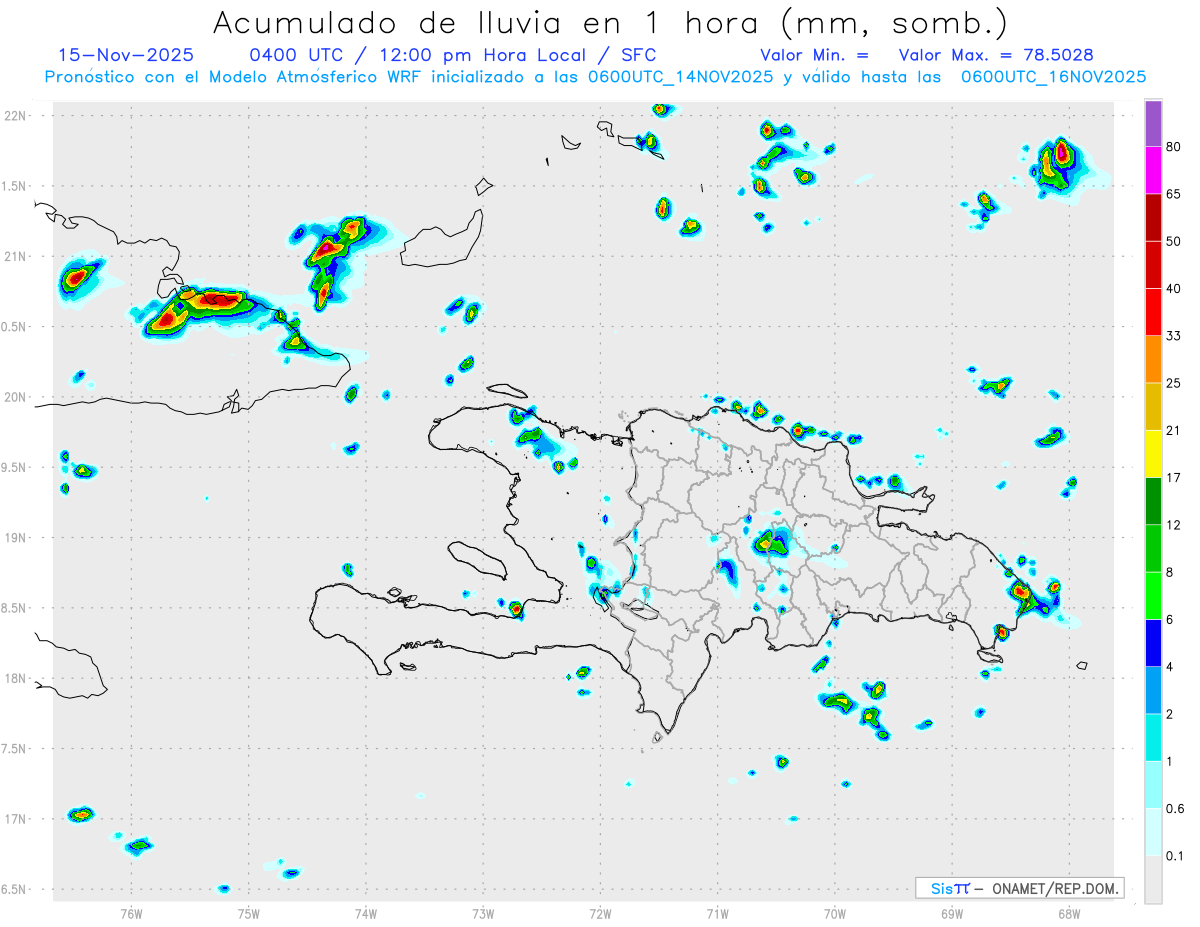Click the dark red swatch between 50 and 65
1200x927 pixels.
(1153, 217)
